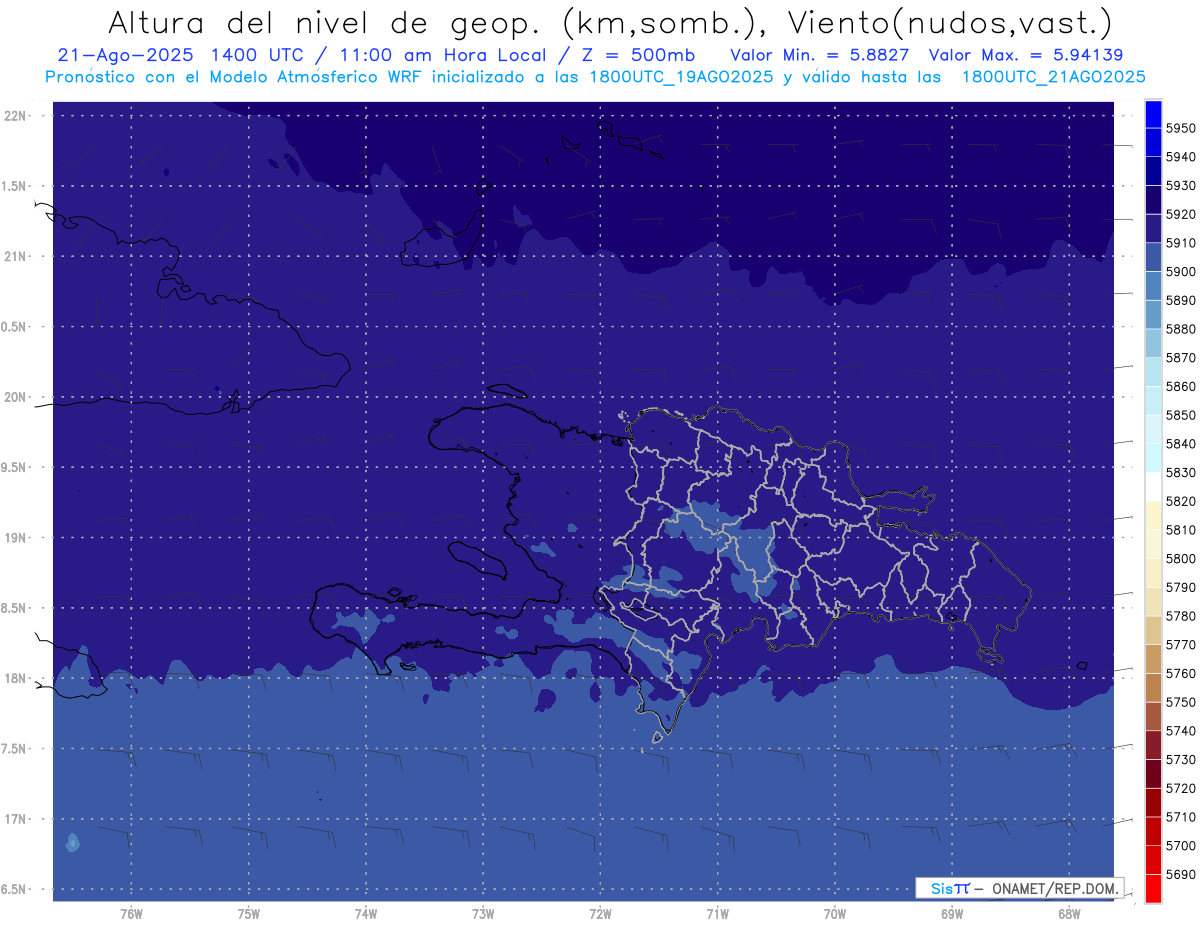Click the '5770' colorbar label
Screen dimensions: 1200x927
[x=1180, y=645]
